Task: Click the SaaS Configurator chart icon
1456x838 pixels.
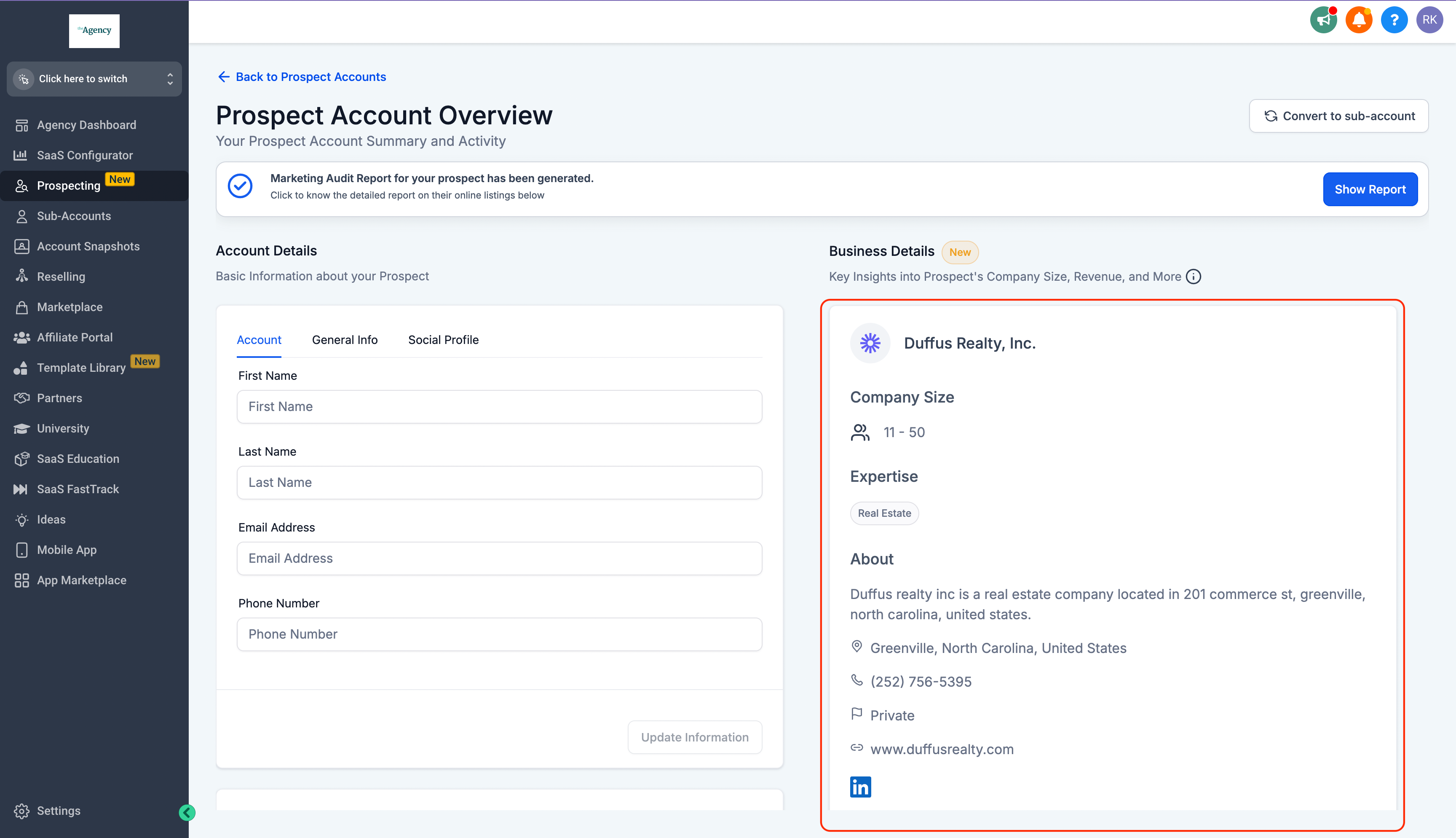Action: coord(21,155)
